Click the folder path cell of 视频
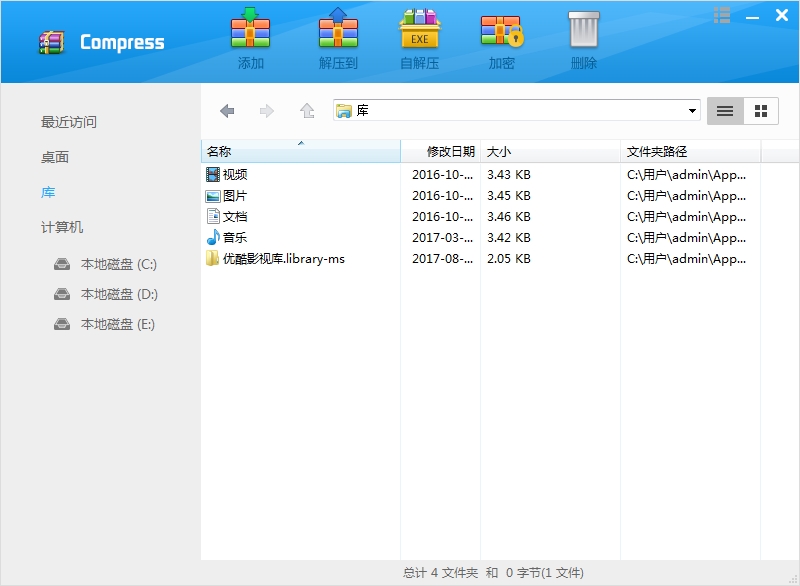800x586 pixels. (x=686, y=175)
